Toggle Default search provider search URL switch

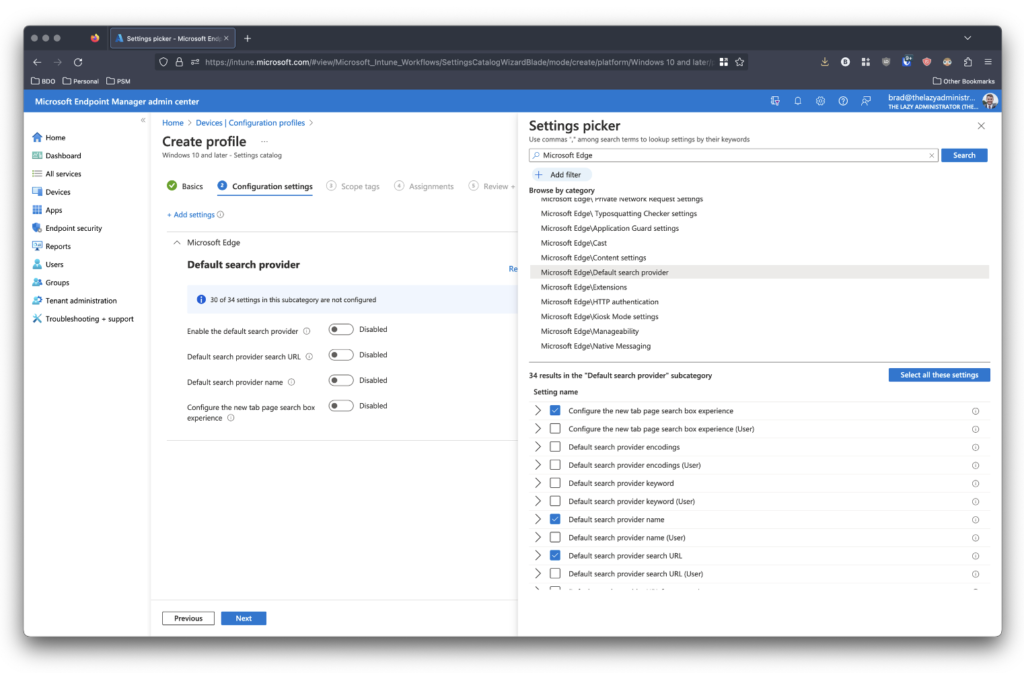click(x=341, y=355)
